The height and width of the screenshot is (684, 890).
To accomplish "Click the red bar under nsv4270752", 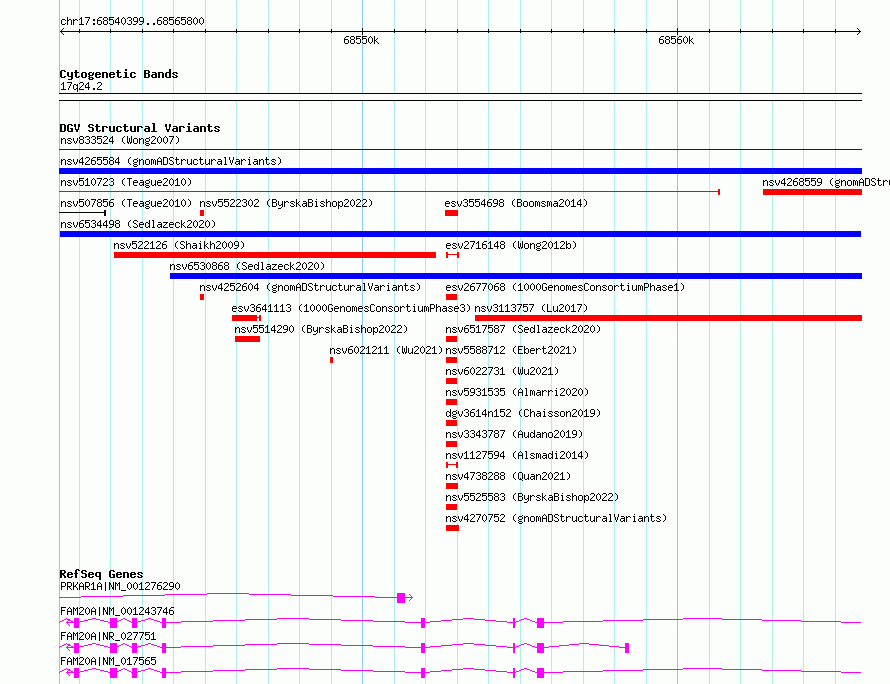I will (x=452, y=528).
